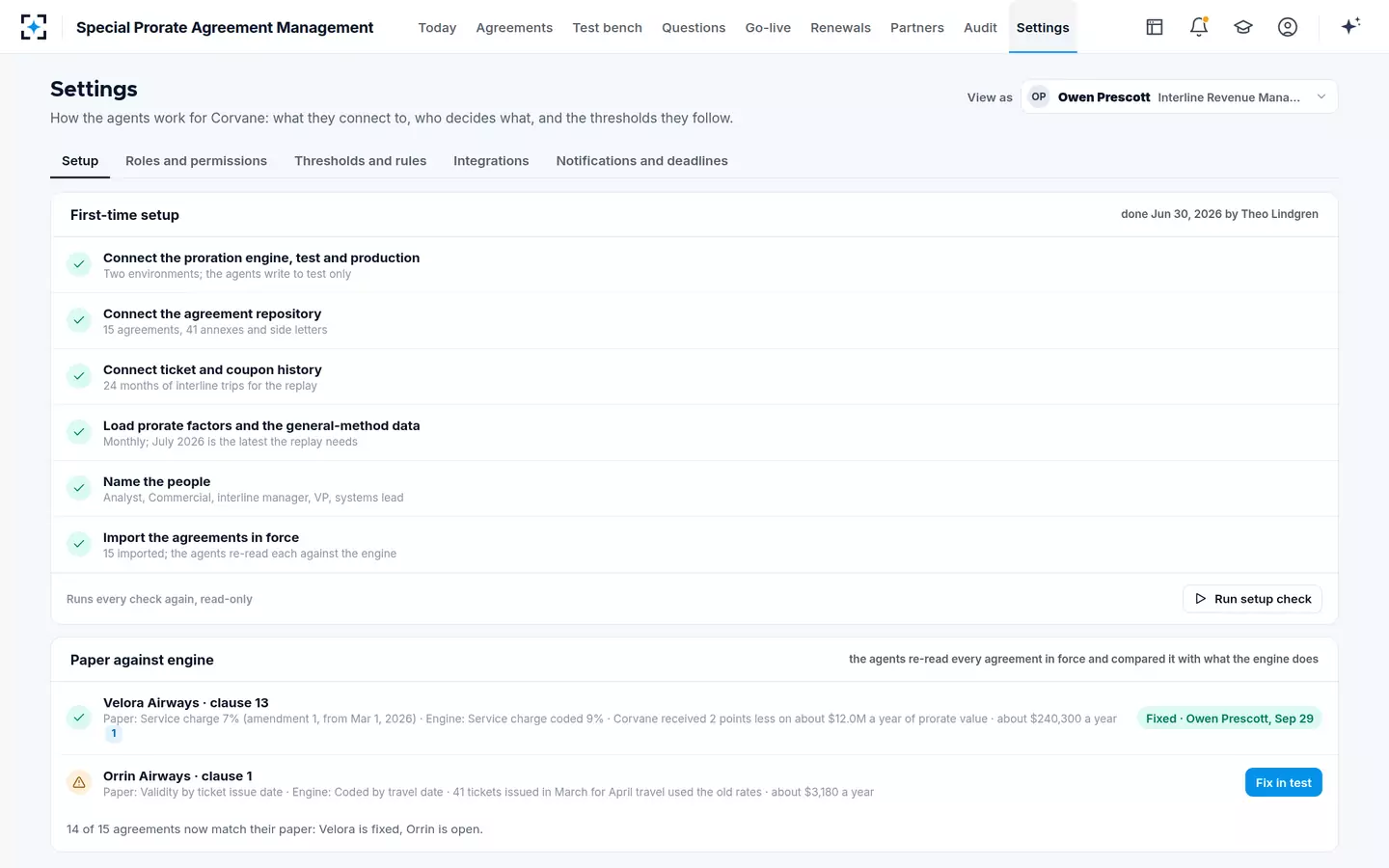Viewport: 1389px width, 868px height.
Task: Click the check icon beside Velora Airways clause 13
Action: [x=79, y=718]
